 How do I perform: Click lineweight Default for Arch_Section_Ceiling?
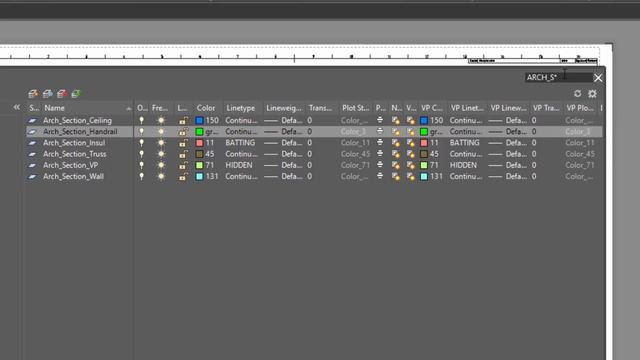coord(283,120)
